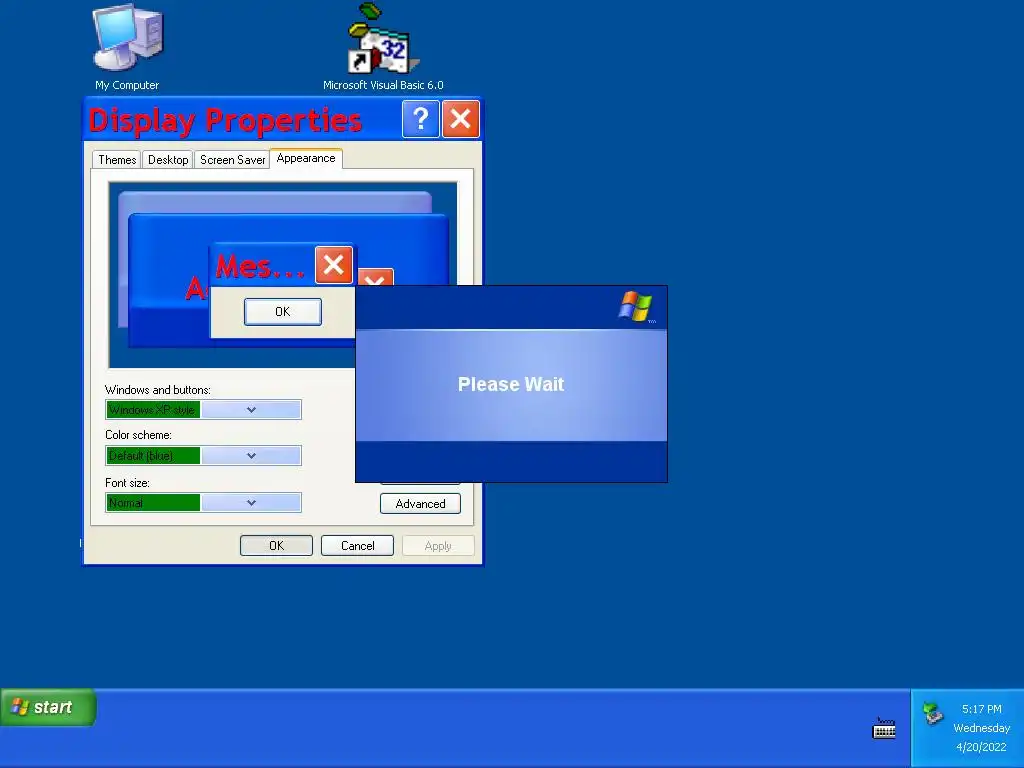Screen dimensions: 1024x768
Task: Close the Display Properties dialog
Action: point(460,119)
